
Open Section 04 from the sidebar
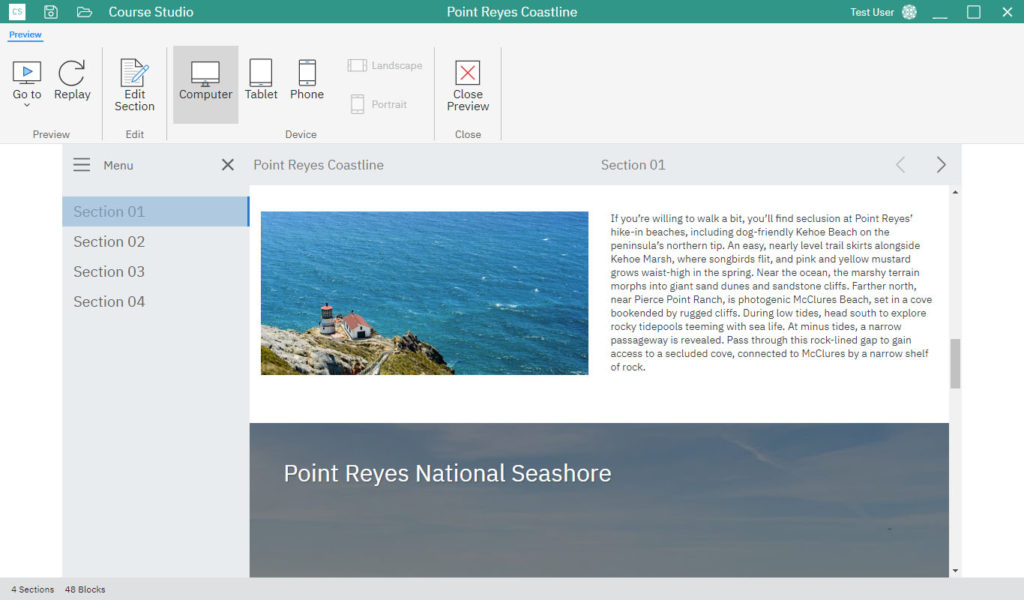coord(109,302)
